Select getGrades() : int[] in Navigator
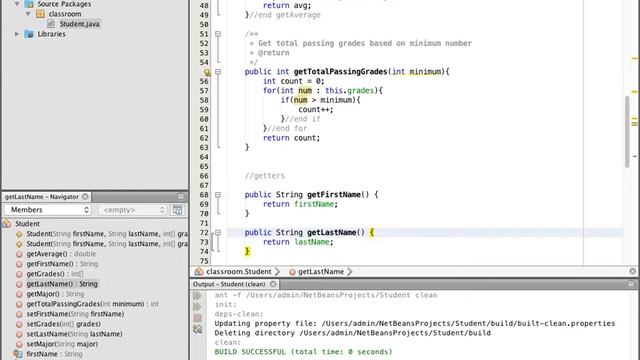640x360 pixels. coord(55,274)
